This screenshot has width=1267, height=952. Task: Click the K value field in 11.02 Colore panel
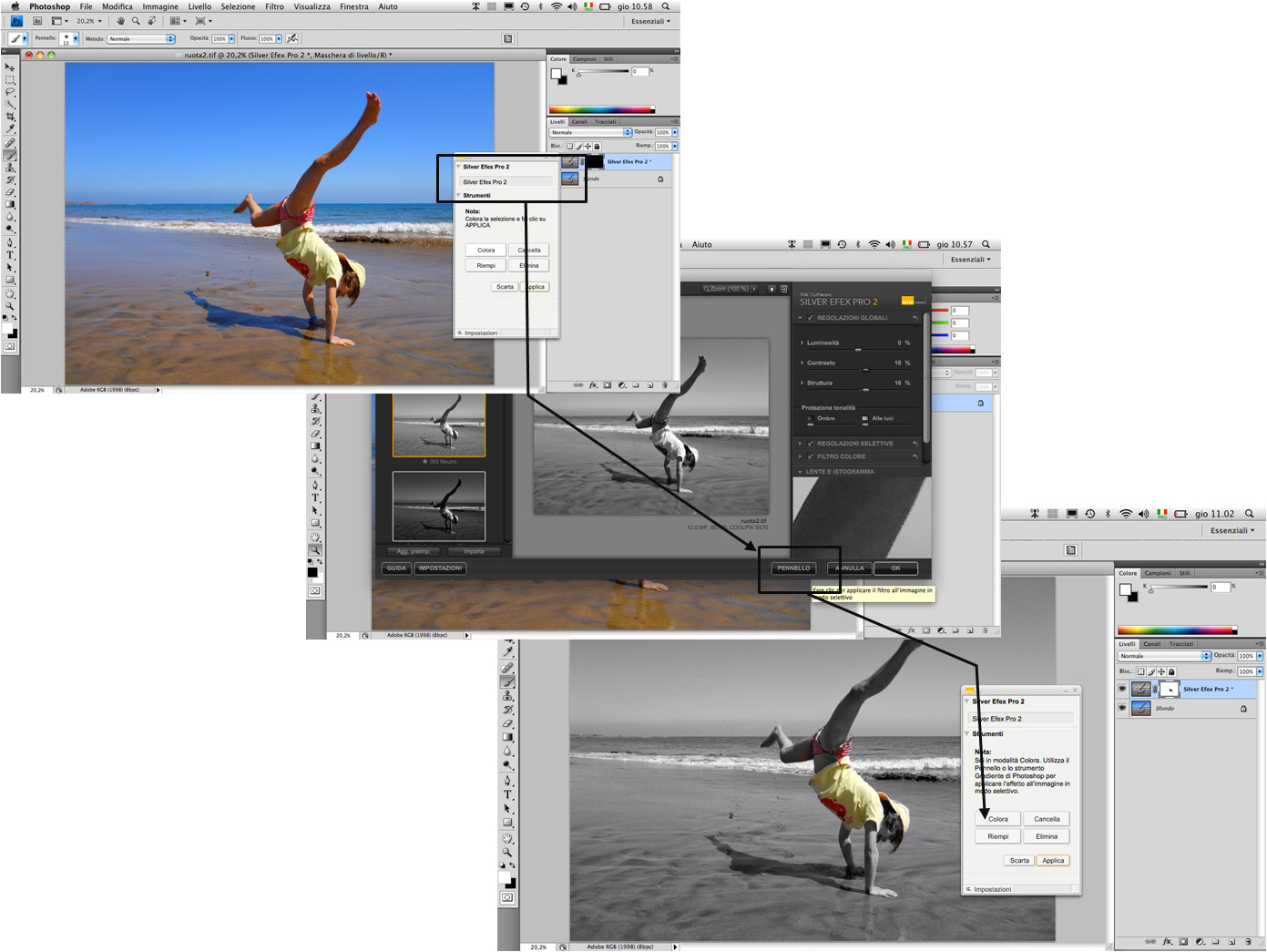(1219, 587)
